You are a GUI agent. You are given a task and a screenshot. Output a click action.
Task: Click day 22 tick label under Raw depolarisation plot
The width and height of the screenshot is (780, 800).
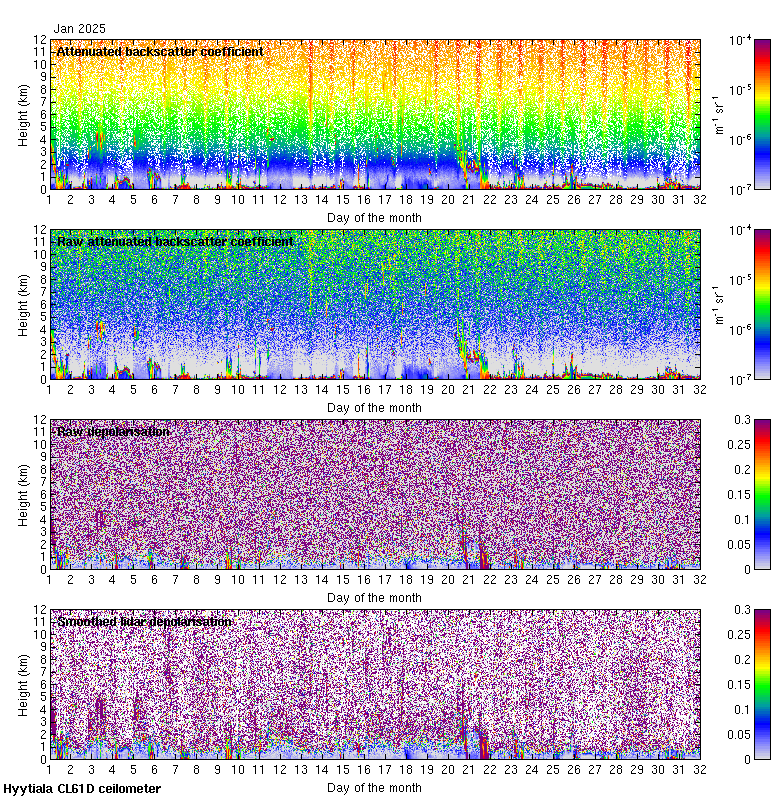pos(490,580)
